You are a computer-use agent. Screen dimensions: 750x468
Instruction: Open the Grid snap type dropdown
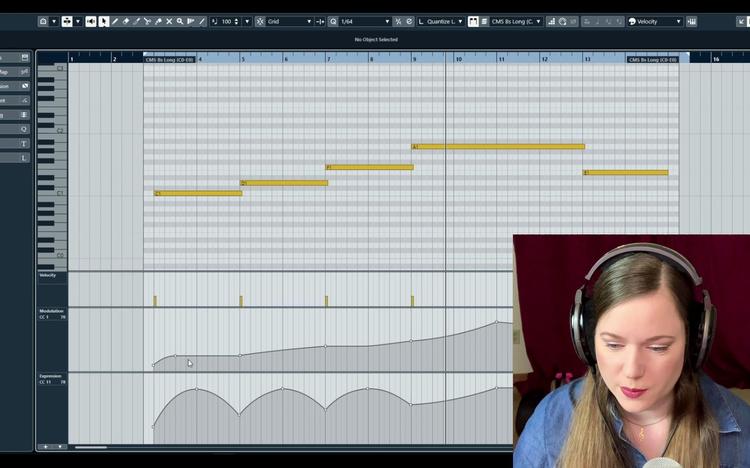click(x=289, y=22)
